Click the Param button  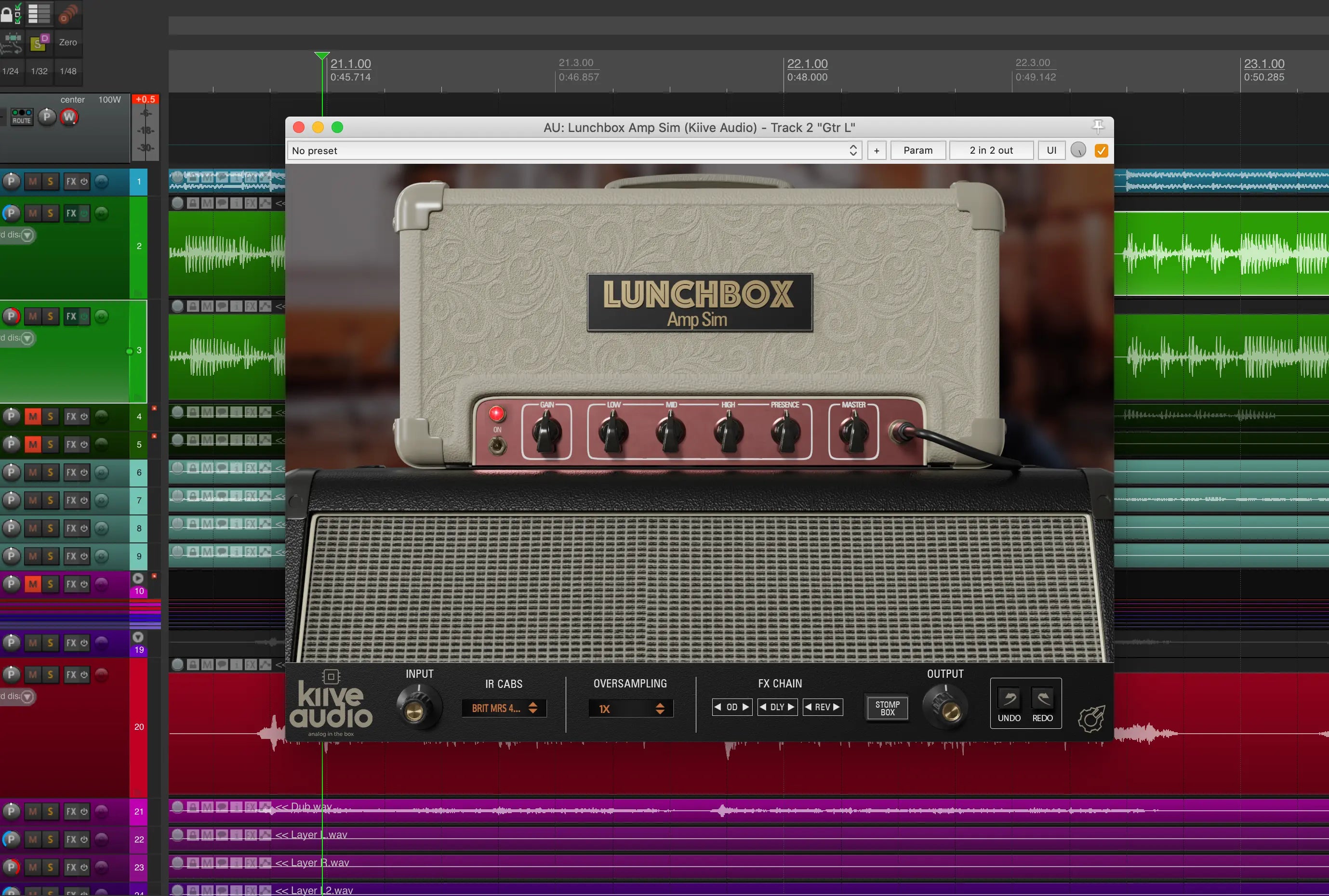tap(918, 150)
